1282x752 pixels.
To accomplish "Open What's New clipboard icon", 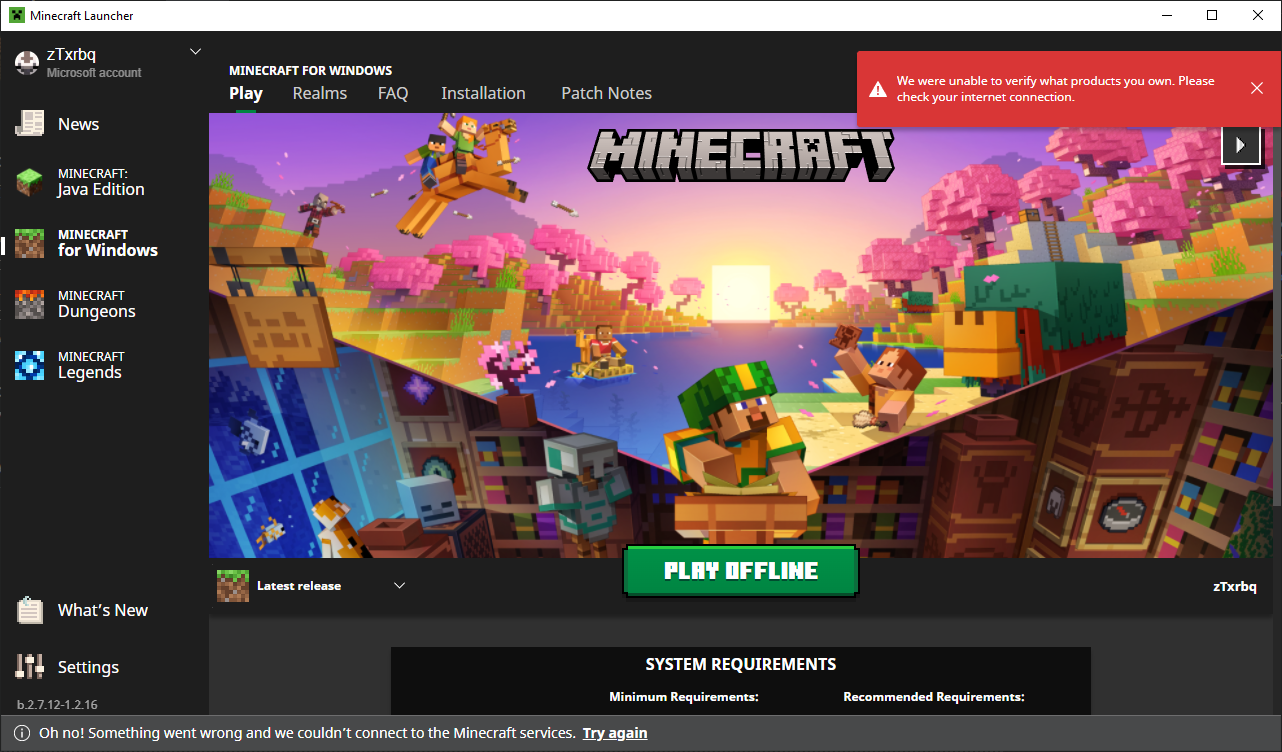I will pyautogui.click(x=30, y=610).
